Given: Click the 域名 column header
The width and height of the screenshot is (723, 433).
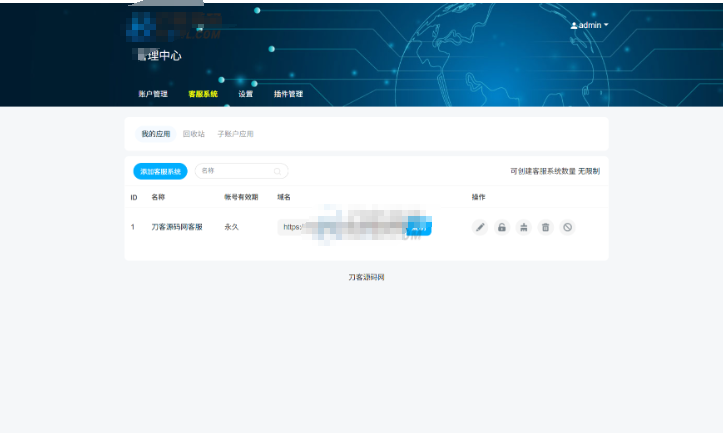Looking at the screenshot, I should coord(284,197).
